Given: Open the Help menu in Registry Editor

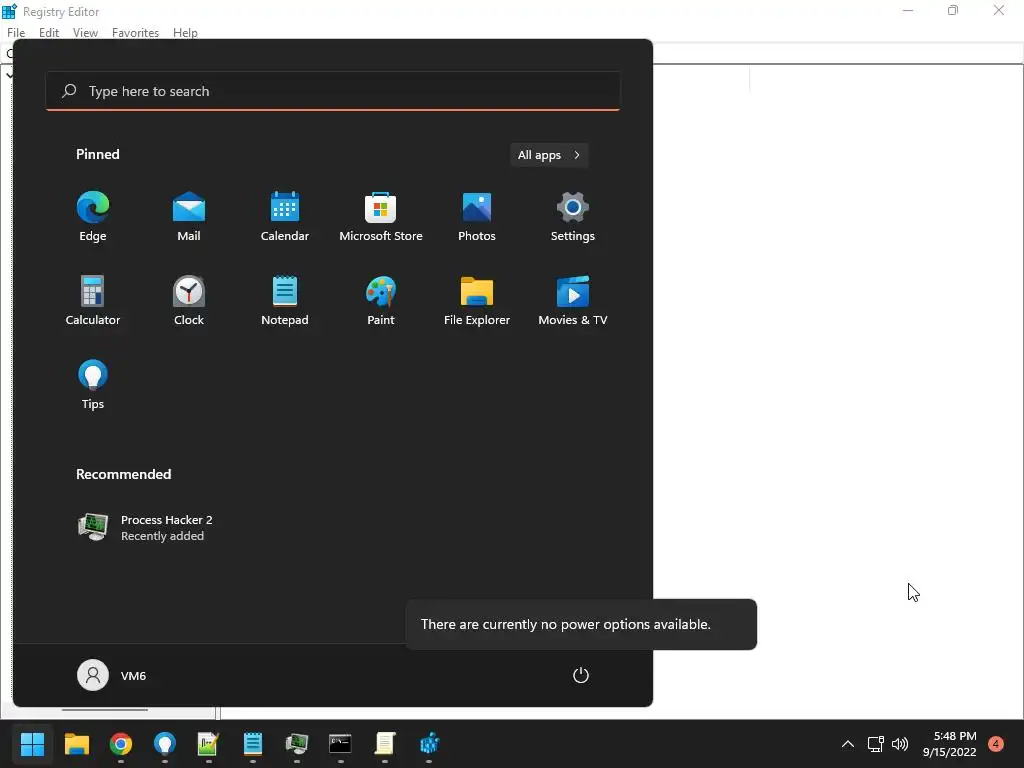Looking at the screenshot, I should pos(185,33).
